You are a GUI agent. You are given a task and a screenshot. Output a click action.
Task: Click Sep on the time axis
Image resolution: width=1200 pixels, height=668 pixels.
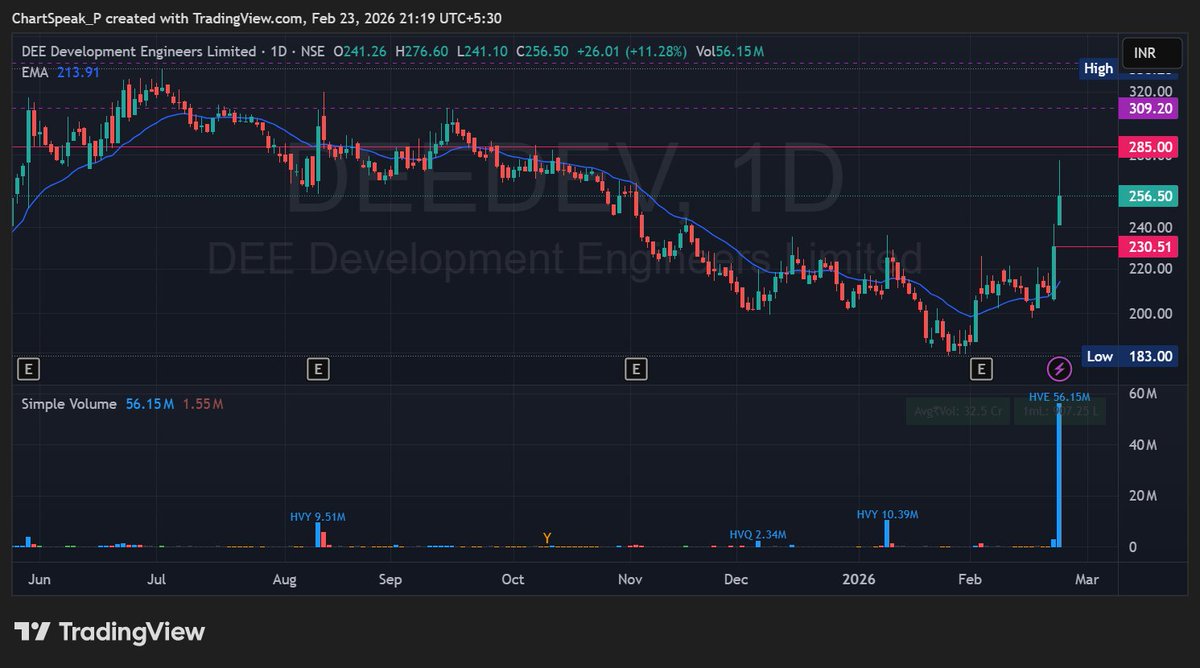(390, 579)
